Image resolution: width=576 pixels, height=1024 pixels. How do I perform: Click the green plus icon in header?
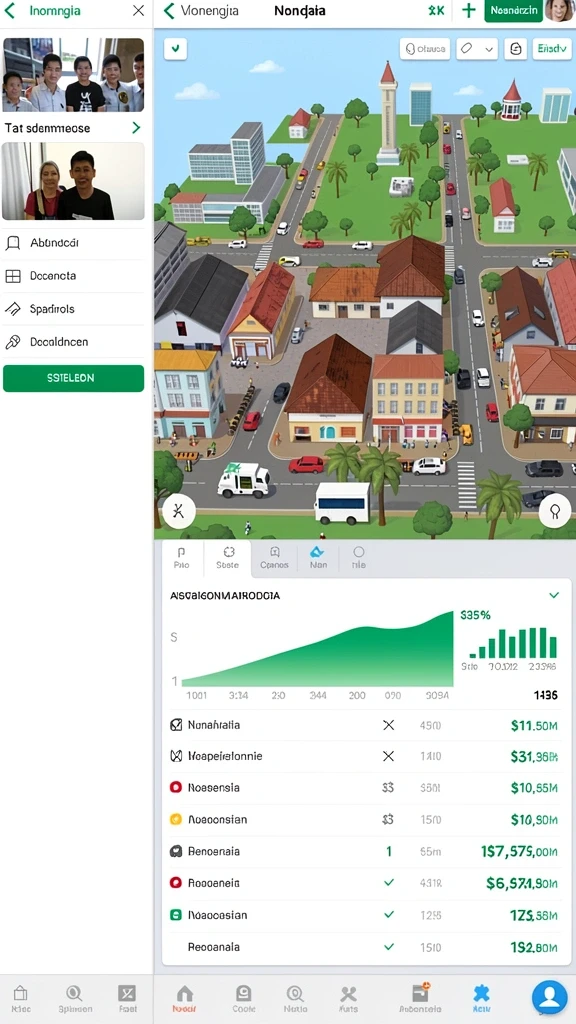point(468,10)
